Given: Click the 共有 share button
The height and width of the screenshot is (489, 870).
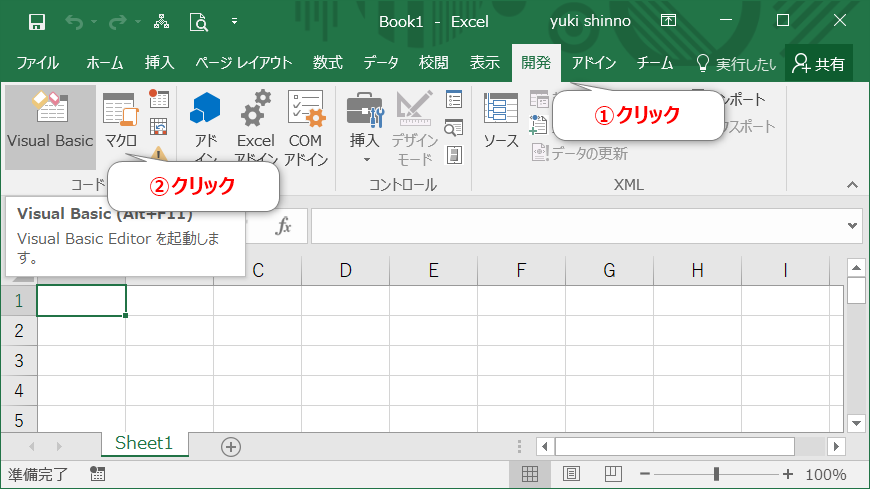Looking at the screenshot, I should coord(819,63).
